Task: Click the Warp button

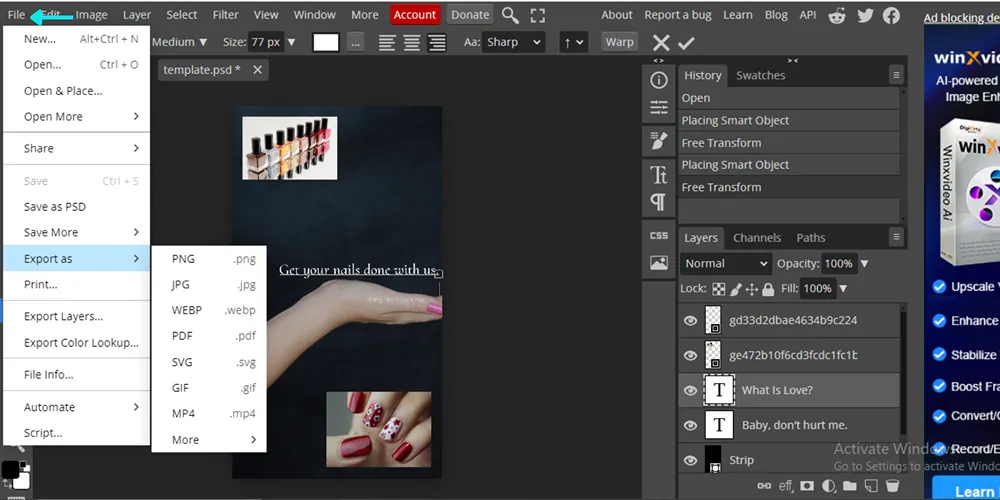Action: tap(620, 42)
